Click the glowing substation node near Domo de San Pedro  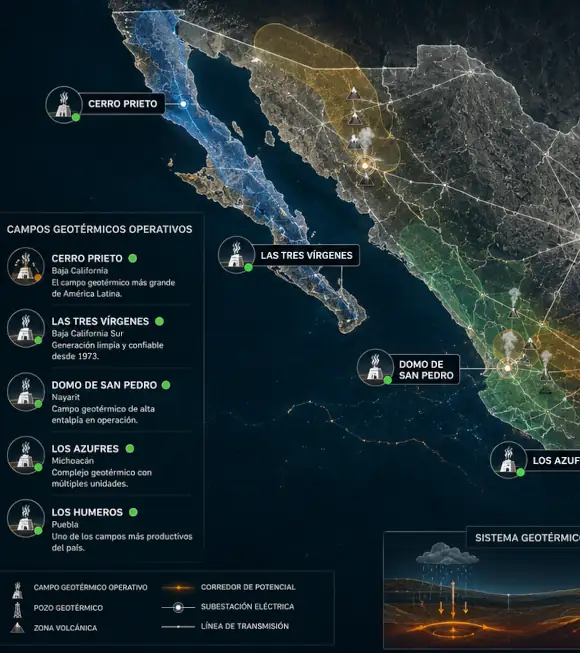click(x=507, y=368)
